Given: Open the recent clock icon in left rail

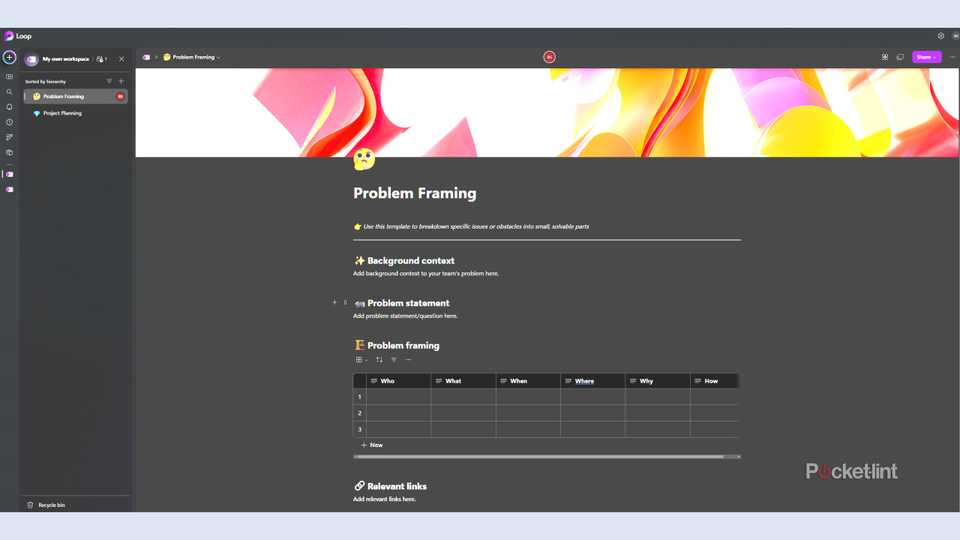Looking at the screenshot, I should (x=9, y=122).
